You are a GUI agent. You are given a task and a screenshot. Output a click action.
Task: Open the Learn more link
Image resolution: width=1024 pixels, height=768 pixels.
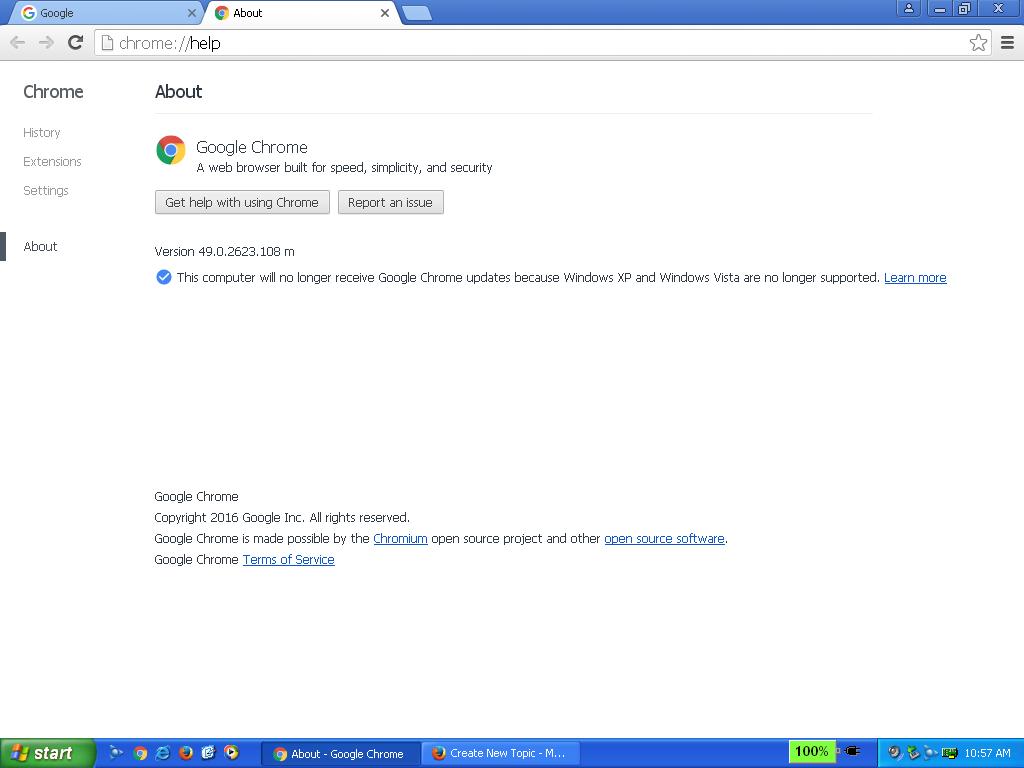pyautogui.click(x=915, y=278)
